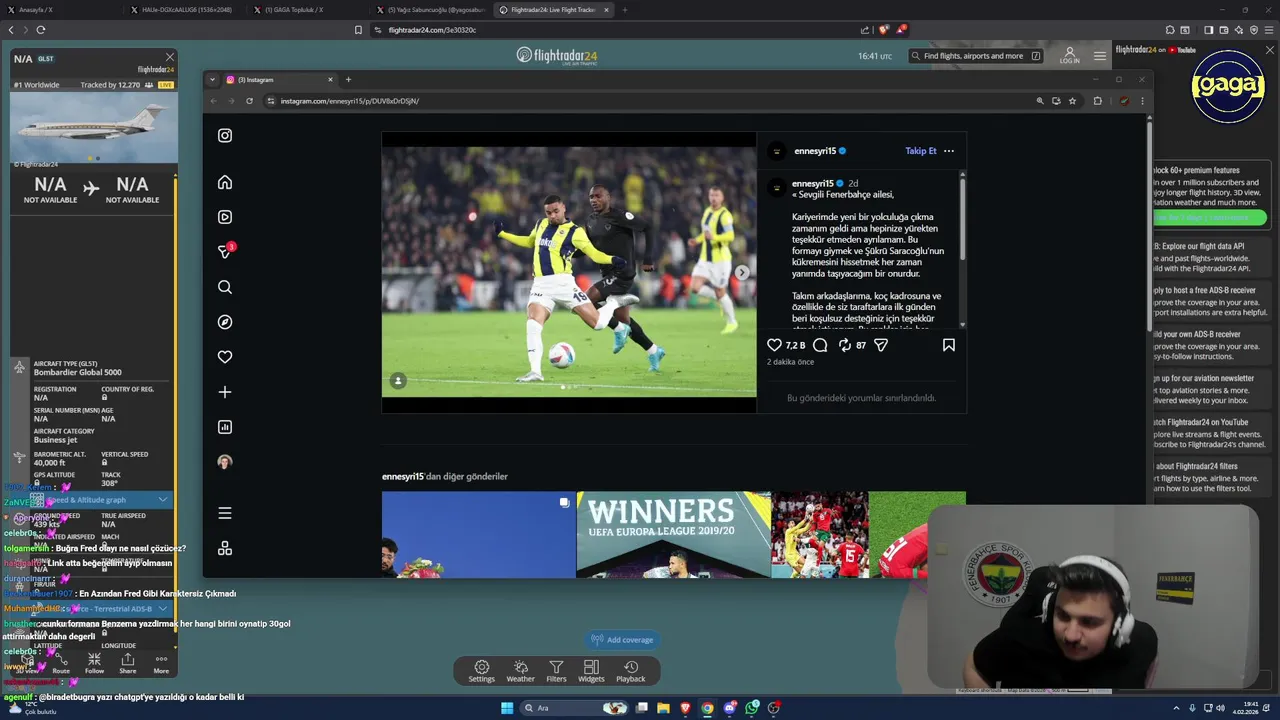
Task: Click Flightradar24 LOG IN icon
Action: coord(1069,55)
